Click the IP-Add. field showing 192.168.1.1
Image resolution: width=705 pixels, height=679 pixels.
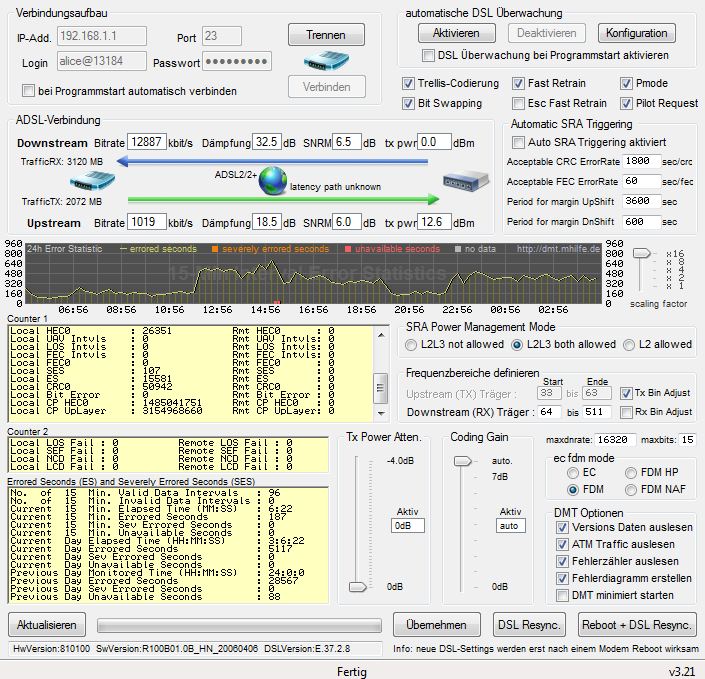coord(102,36)
